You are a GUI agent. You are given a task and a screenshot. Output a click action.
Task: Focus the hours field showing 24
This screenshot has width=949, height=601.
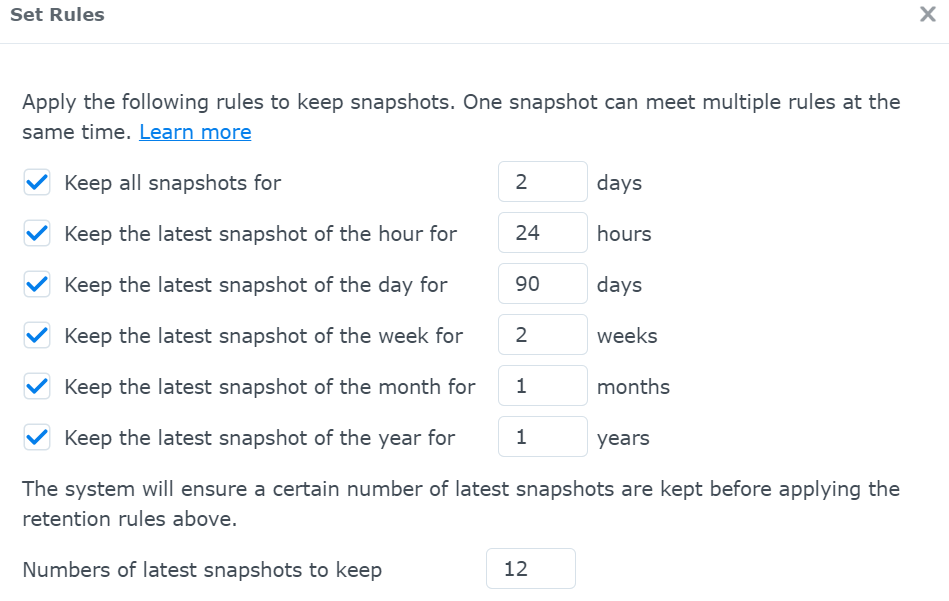[x=542, y=233]
